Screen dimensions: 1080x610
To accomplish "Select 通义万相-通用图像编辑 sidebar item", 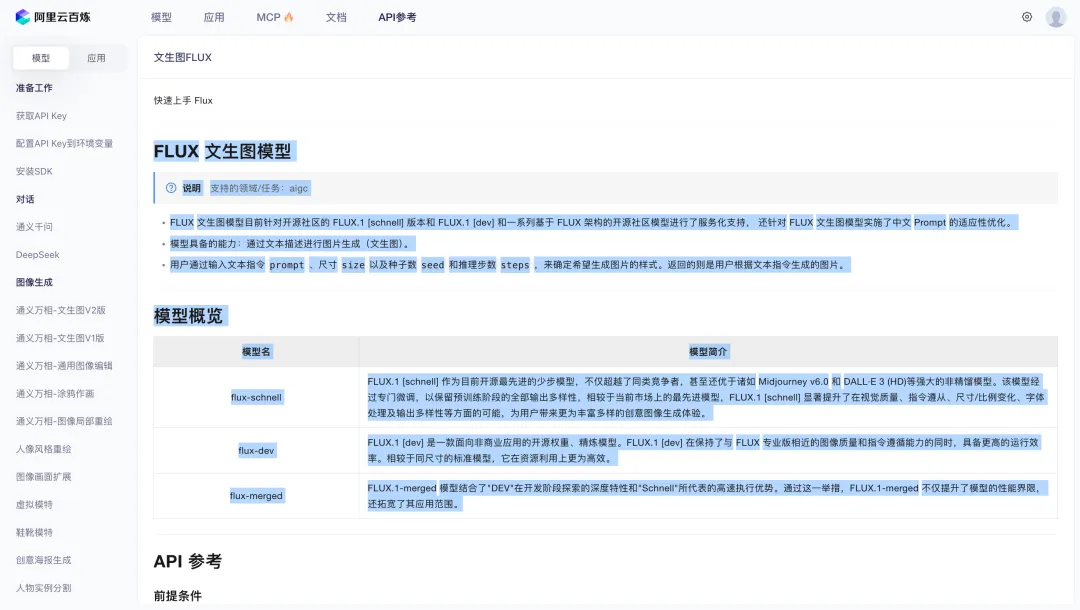I will [64, 366].
